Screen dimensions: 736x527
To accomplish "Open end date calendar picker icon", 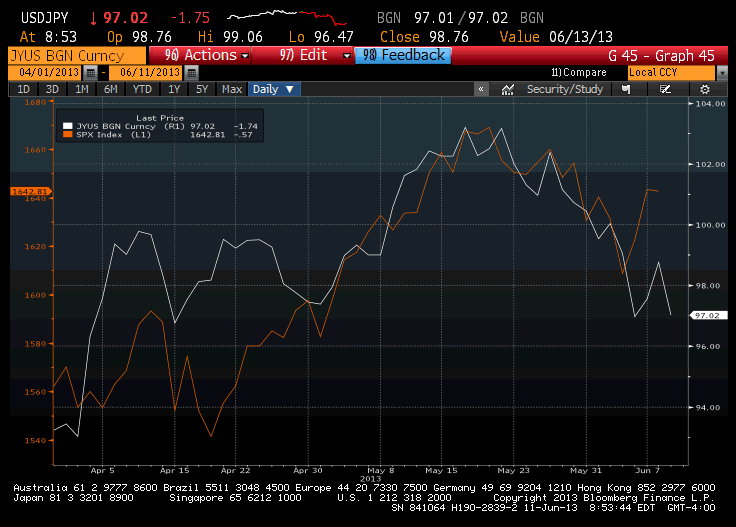I will [192, 73].
